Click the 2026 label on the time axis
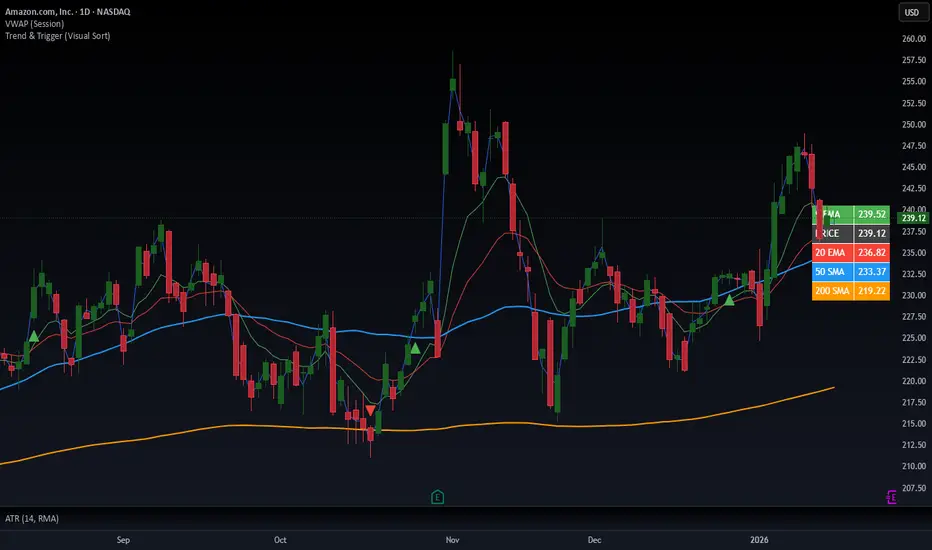 pos(759,540)
